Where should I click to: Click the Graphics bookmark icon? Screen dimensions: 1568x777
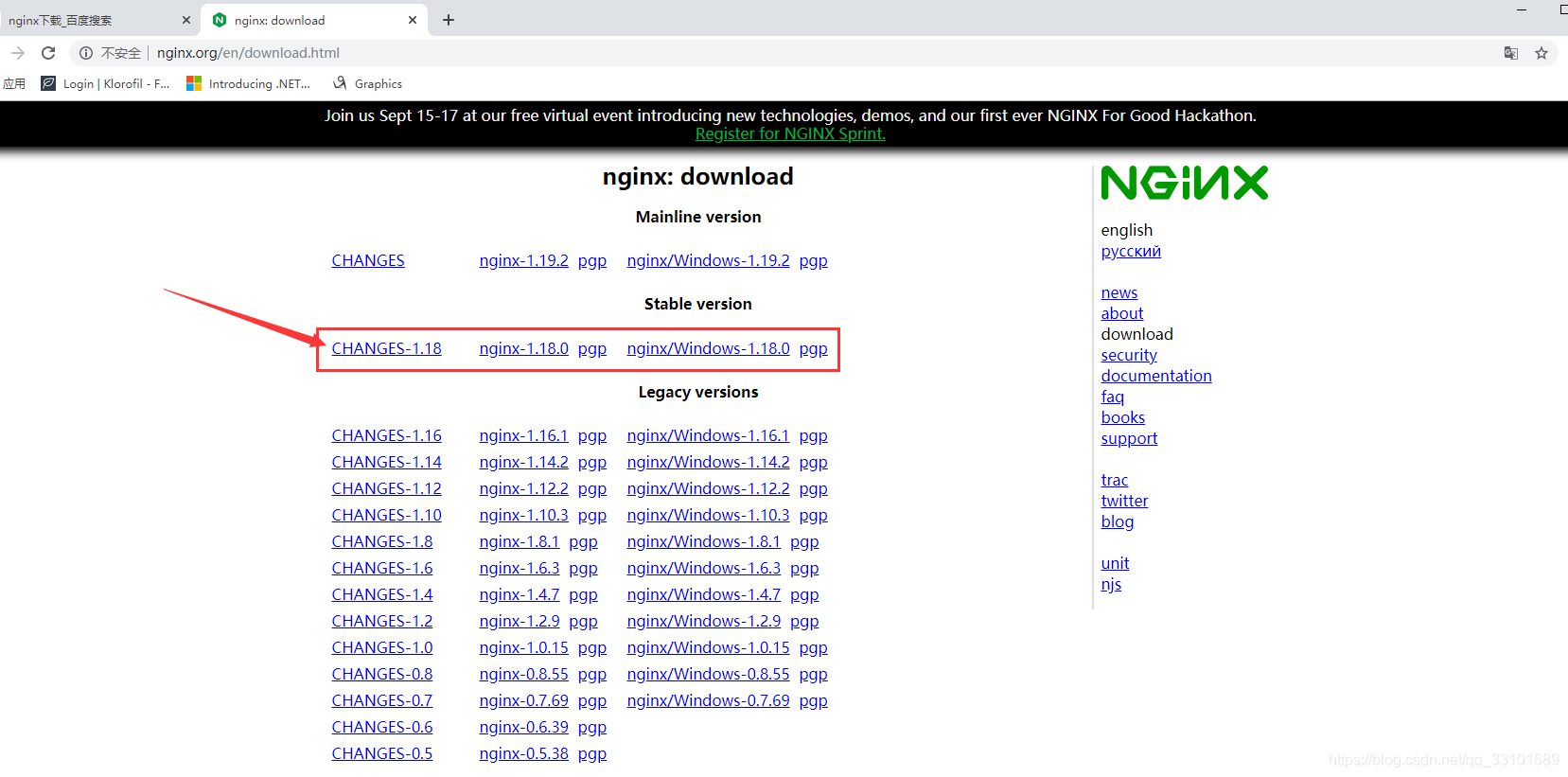pos(340,83)
